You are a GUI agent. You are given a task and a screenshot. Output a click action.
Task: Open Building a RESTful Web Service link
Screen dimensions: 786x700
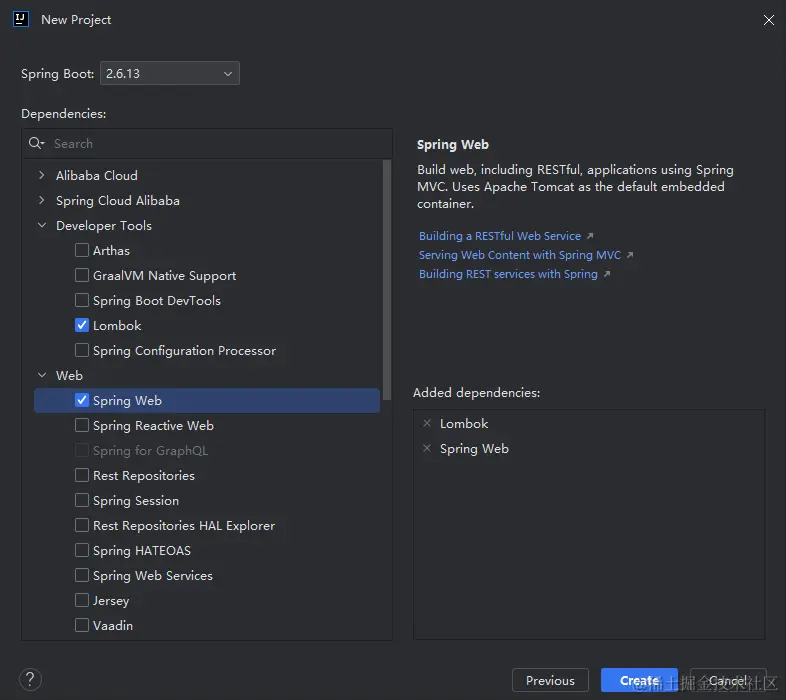(x=500, y=236)
